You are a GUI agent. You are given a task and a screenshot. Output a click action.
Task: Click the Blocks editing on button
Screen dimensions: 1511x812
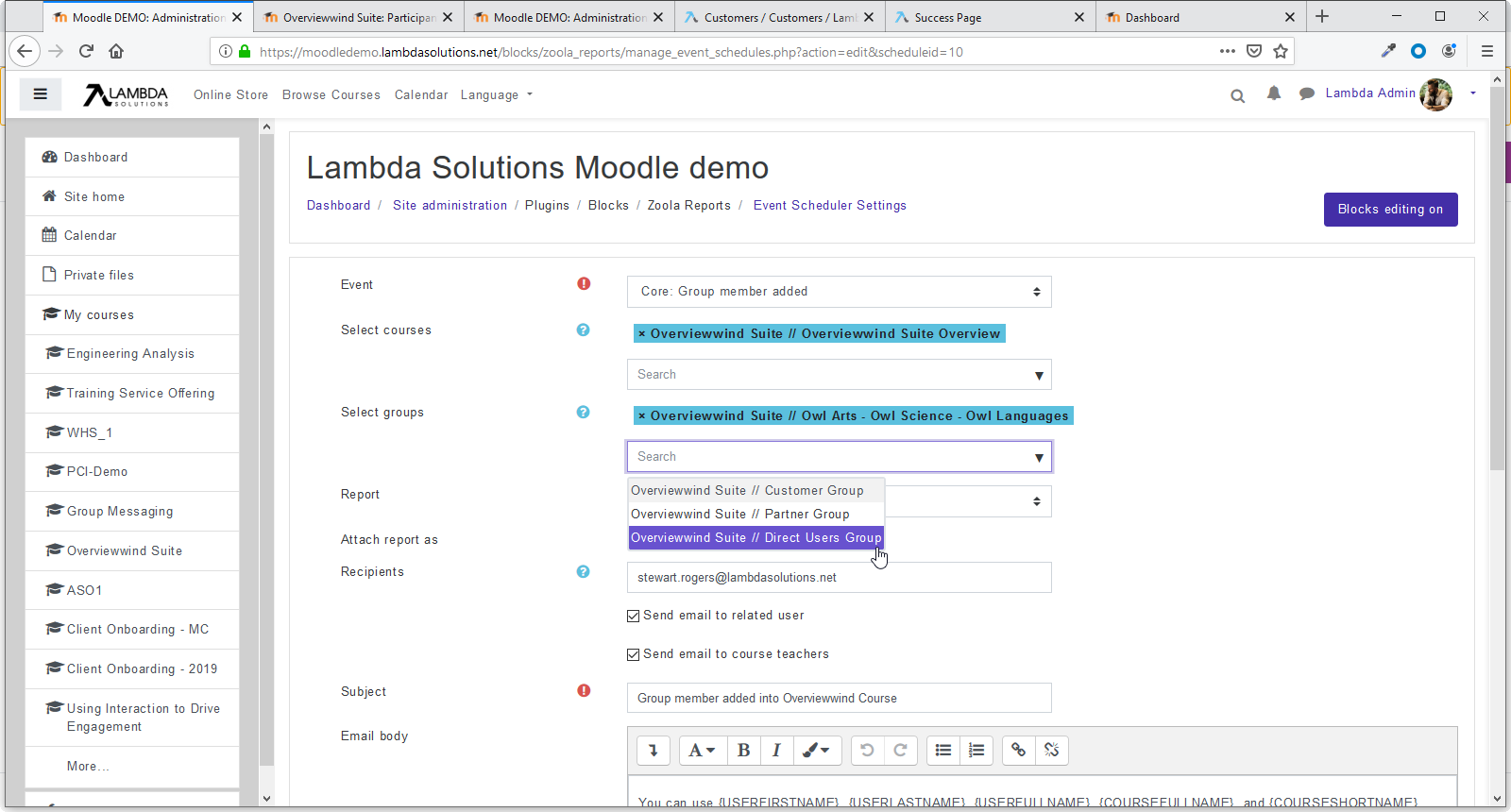(1390, 210)
